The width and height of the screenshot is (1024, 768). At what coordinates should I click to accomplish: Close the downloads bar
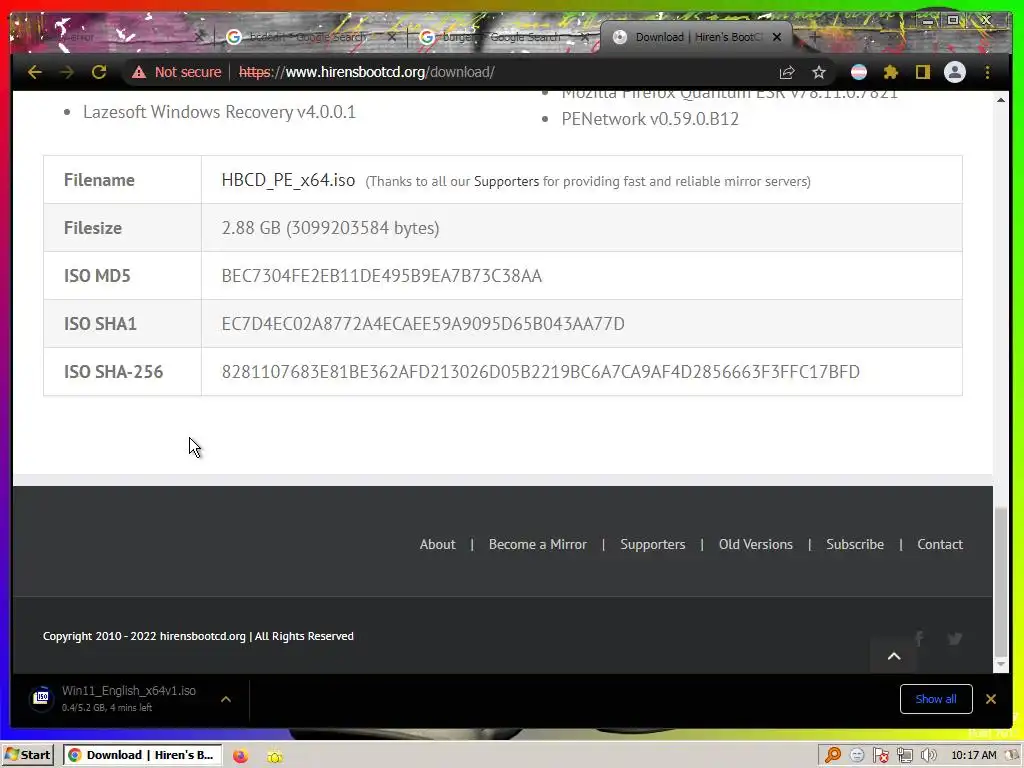(x=991, y=699)
